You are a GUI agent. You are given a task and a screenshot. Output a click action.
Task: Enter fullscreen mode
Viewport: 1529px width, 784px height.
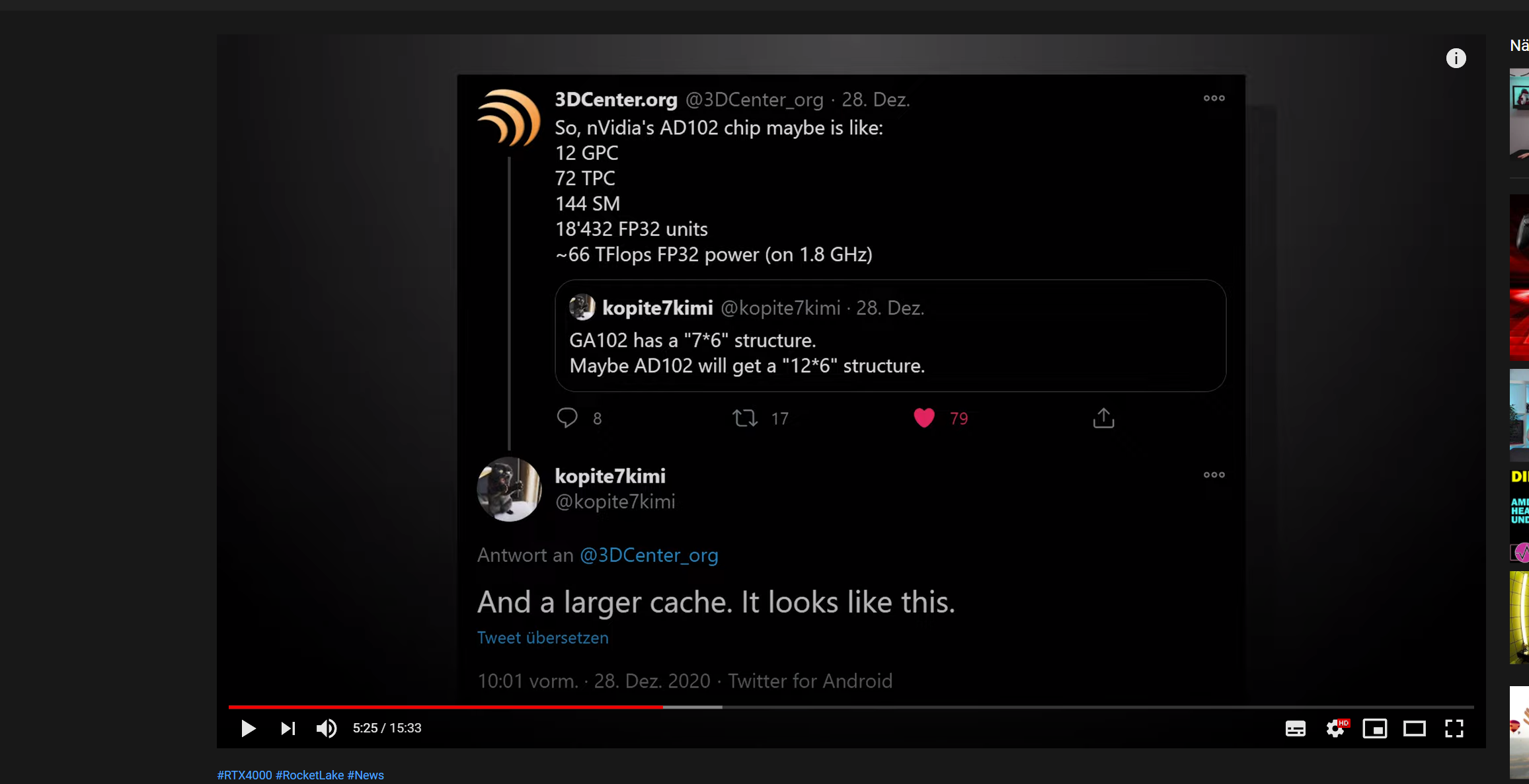1454,728
